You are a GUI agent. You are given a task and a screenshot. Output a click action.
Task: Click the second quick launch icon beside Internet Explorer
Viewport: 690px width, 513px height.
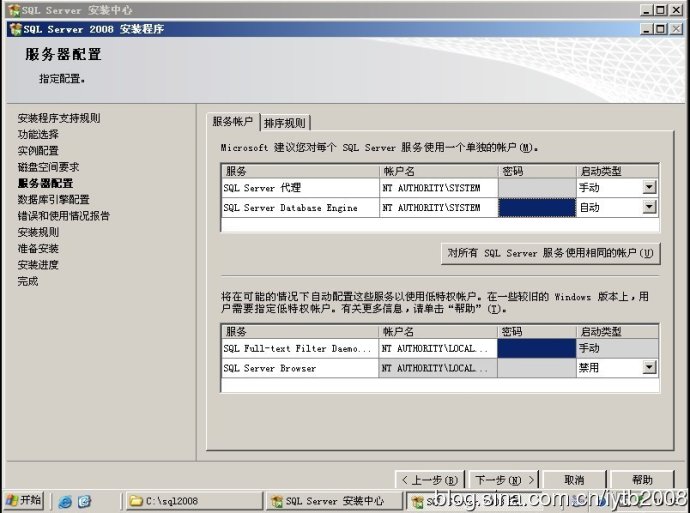tap(84, 501)
